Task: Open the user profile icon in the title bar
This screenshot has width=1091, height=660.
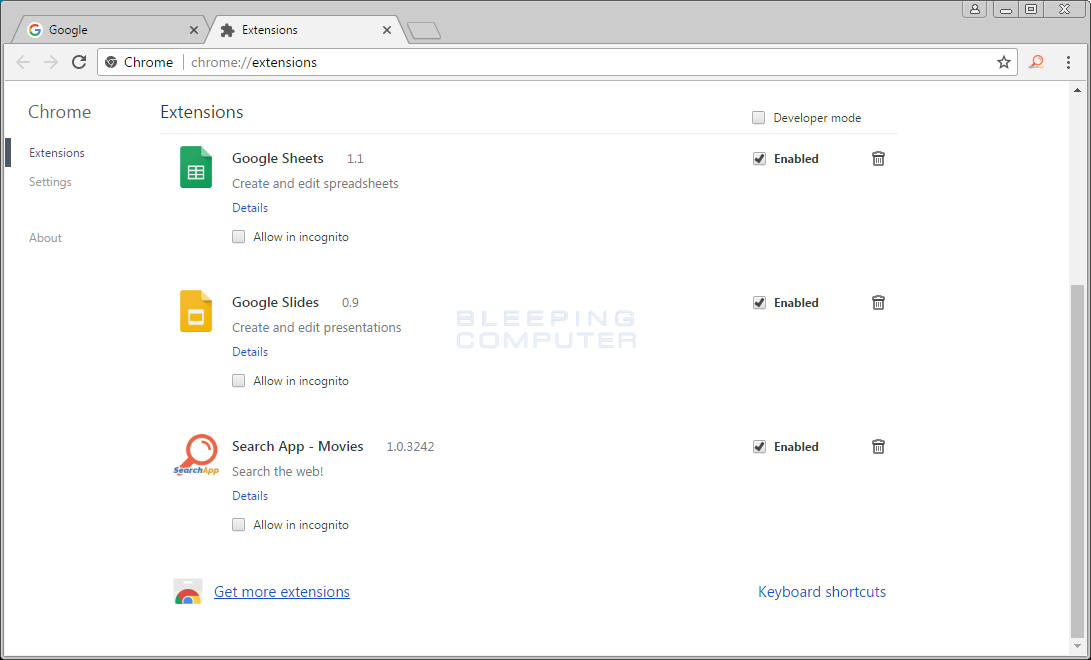Action: click(x=975, y=9)
